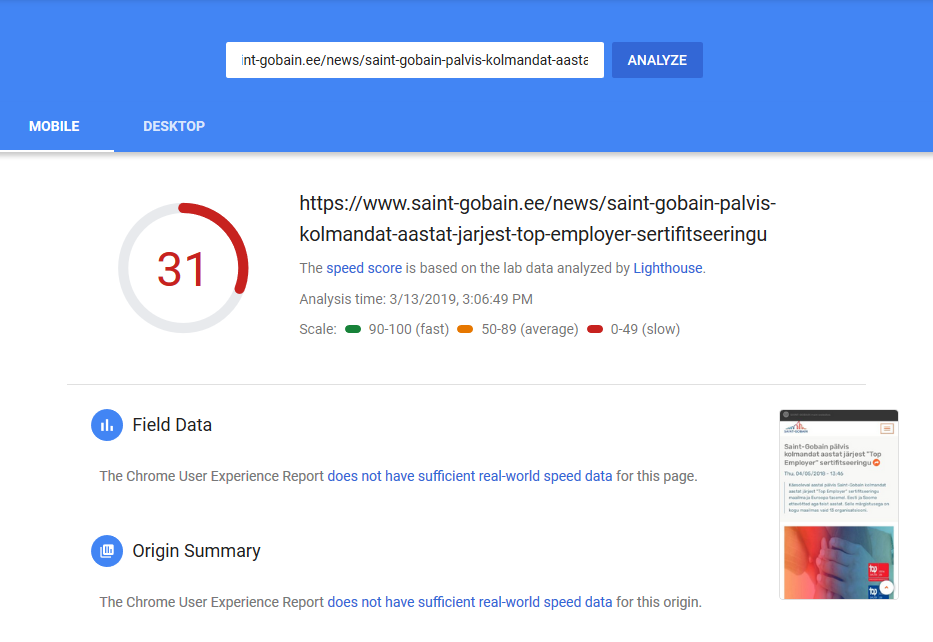
Task: Open the speed score link
Action: click(x=364, y=268)
